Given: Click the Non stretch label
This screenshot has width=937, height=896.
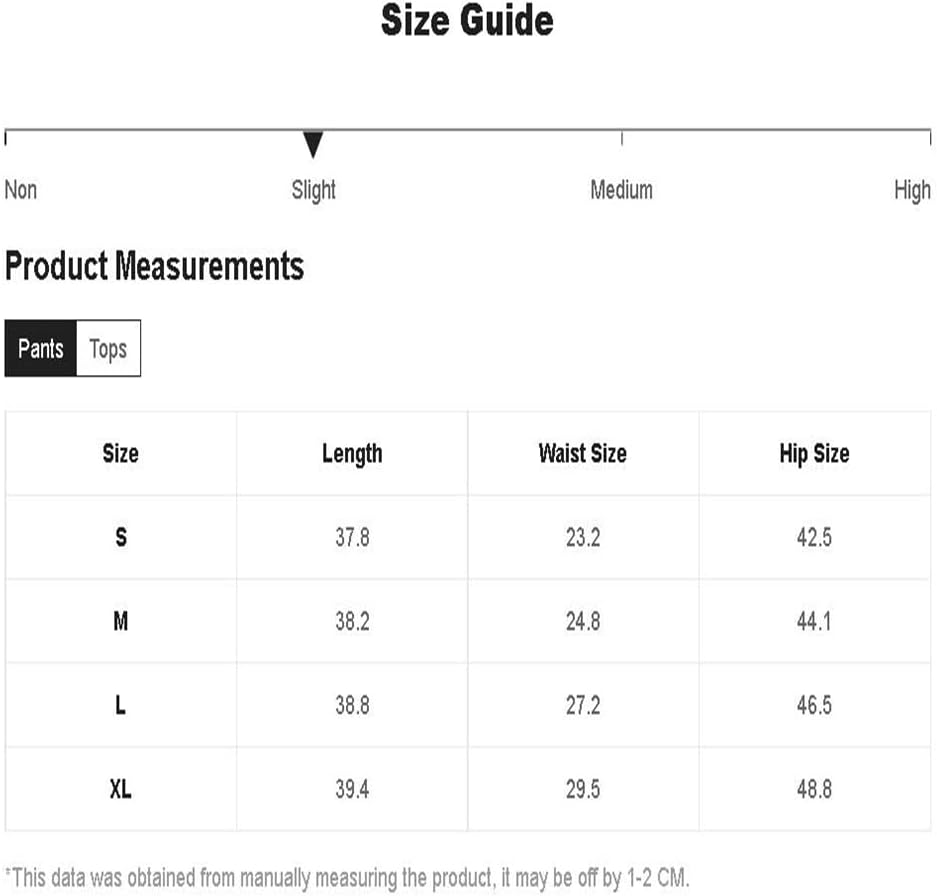Looking at the screenshot, I should [x=21, y=190].
